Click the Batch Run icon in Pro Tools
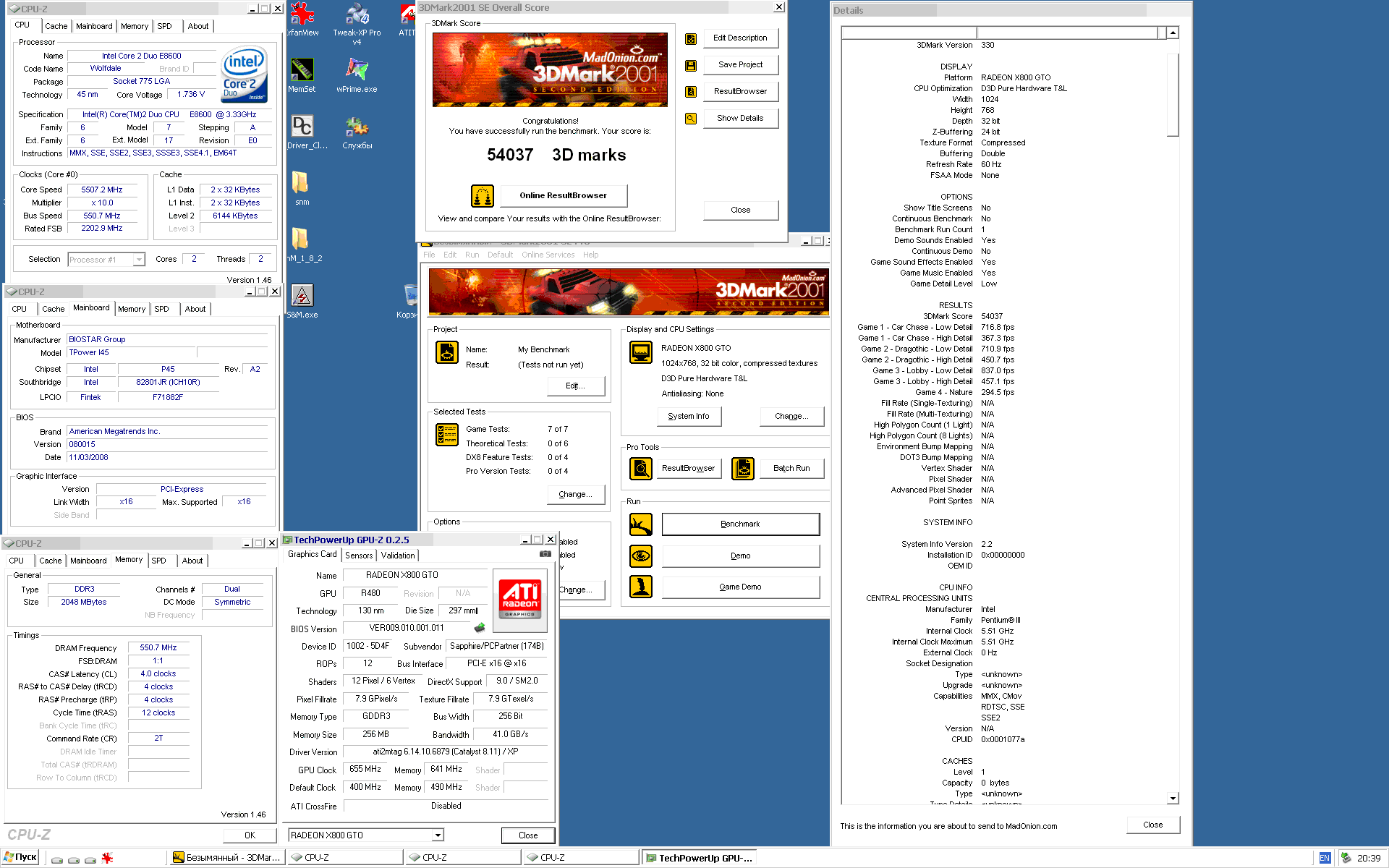The image size is (1389, 868). (x=743, y=469)
